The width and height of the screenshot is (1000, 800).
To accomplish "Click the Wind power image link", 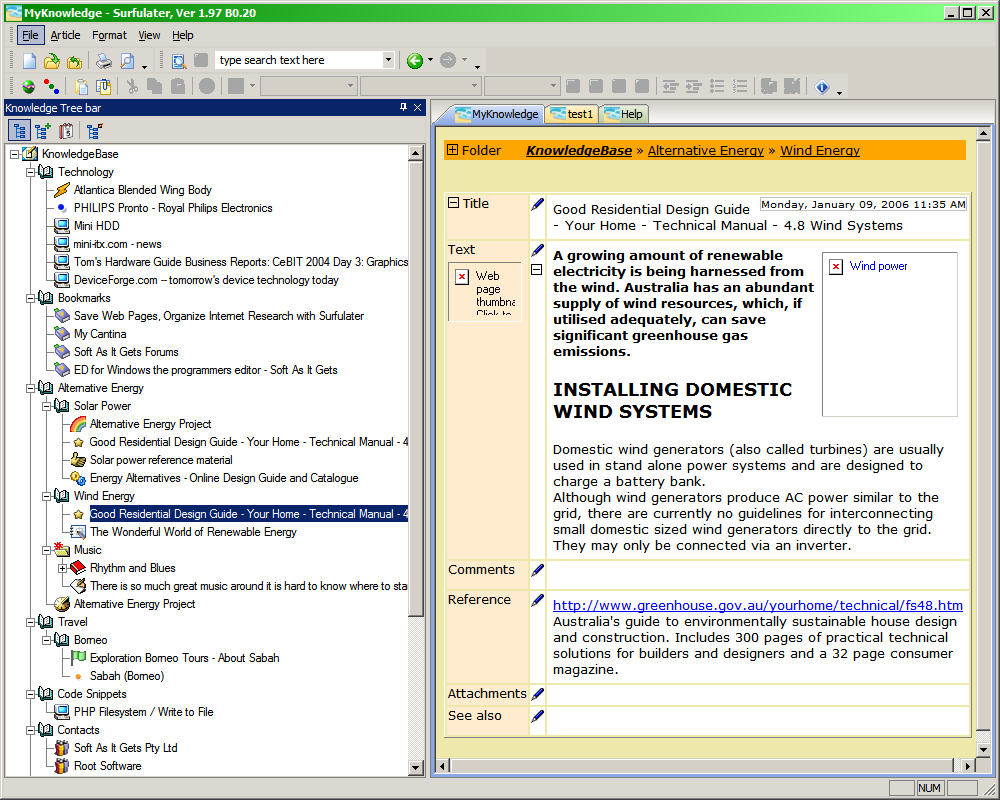I will coord(878,266).
